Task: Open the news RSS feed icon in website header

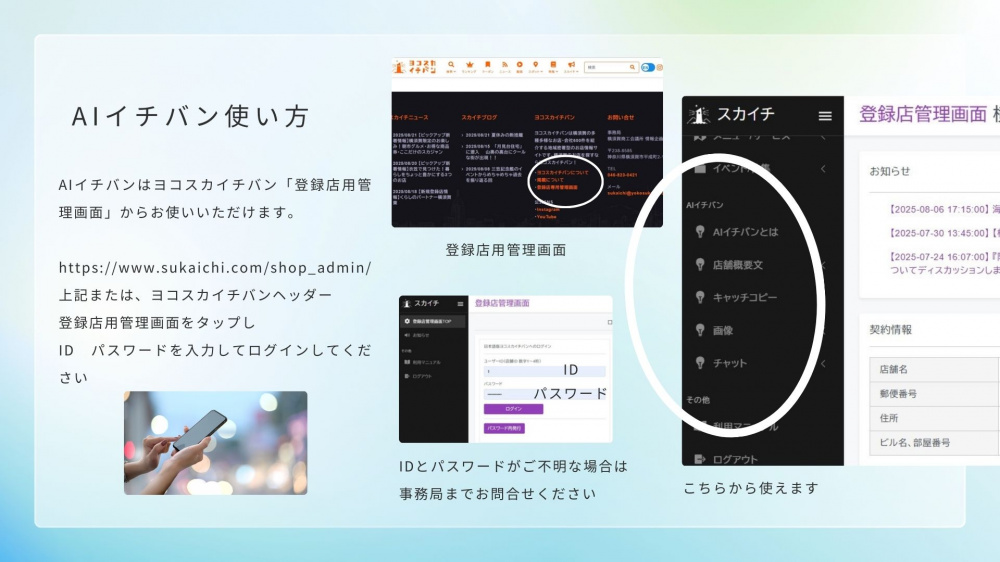Action: (505, 66)
